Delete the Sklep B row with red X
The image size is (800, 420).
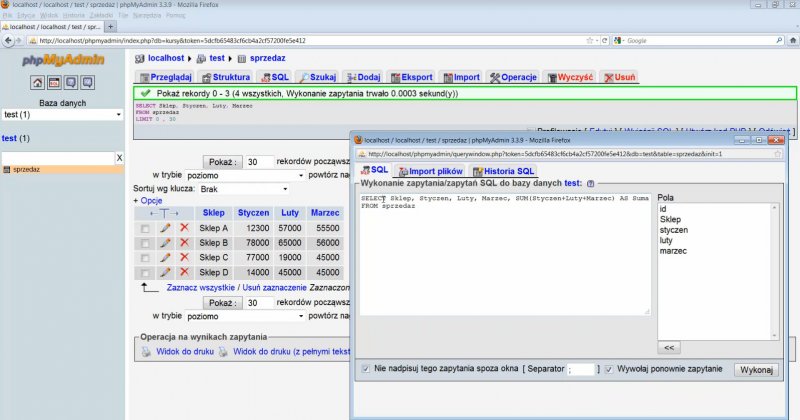coord(184,243)
